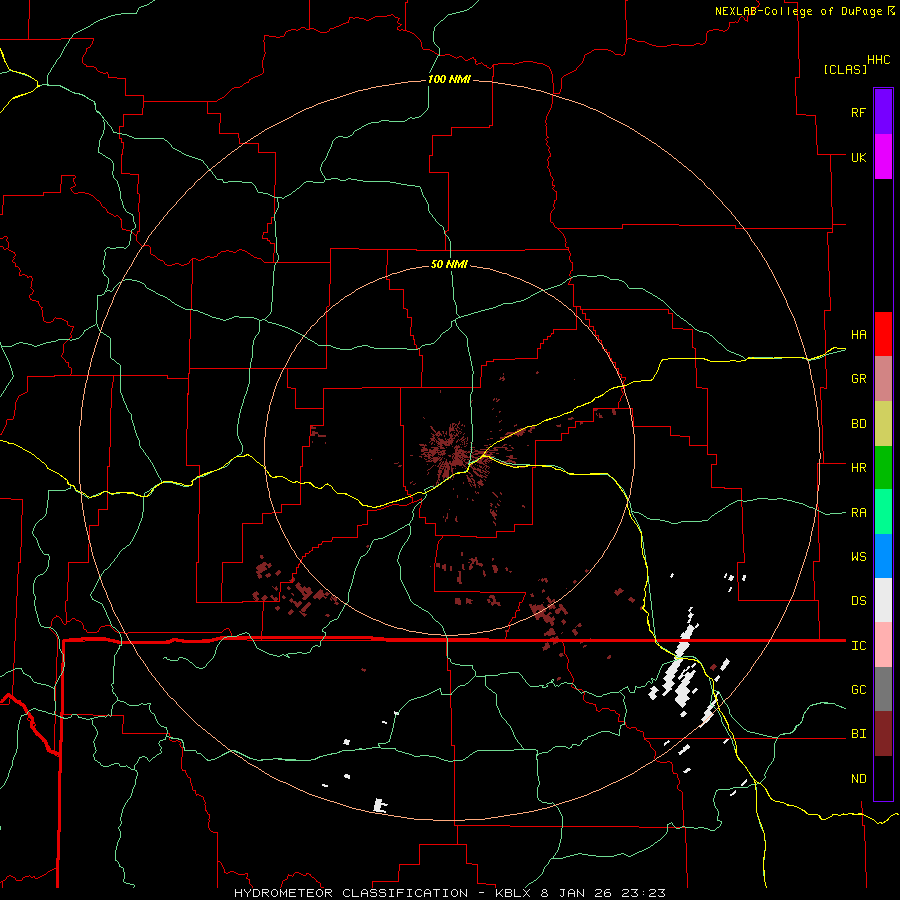Click the BI legend label

coord(859,734)
